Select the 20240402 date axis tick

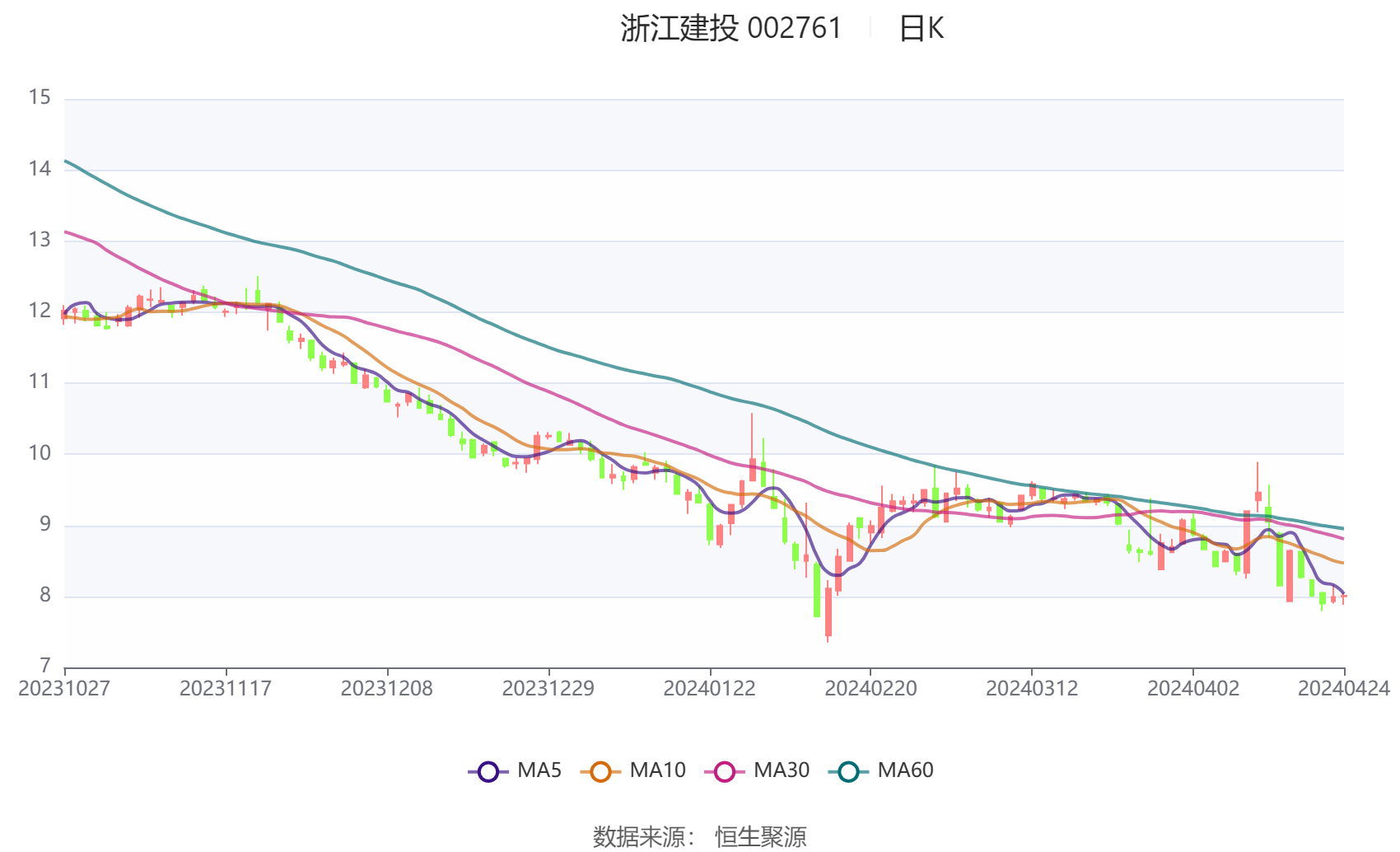[x=1193, y=689]
